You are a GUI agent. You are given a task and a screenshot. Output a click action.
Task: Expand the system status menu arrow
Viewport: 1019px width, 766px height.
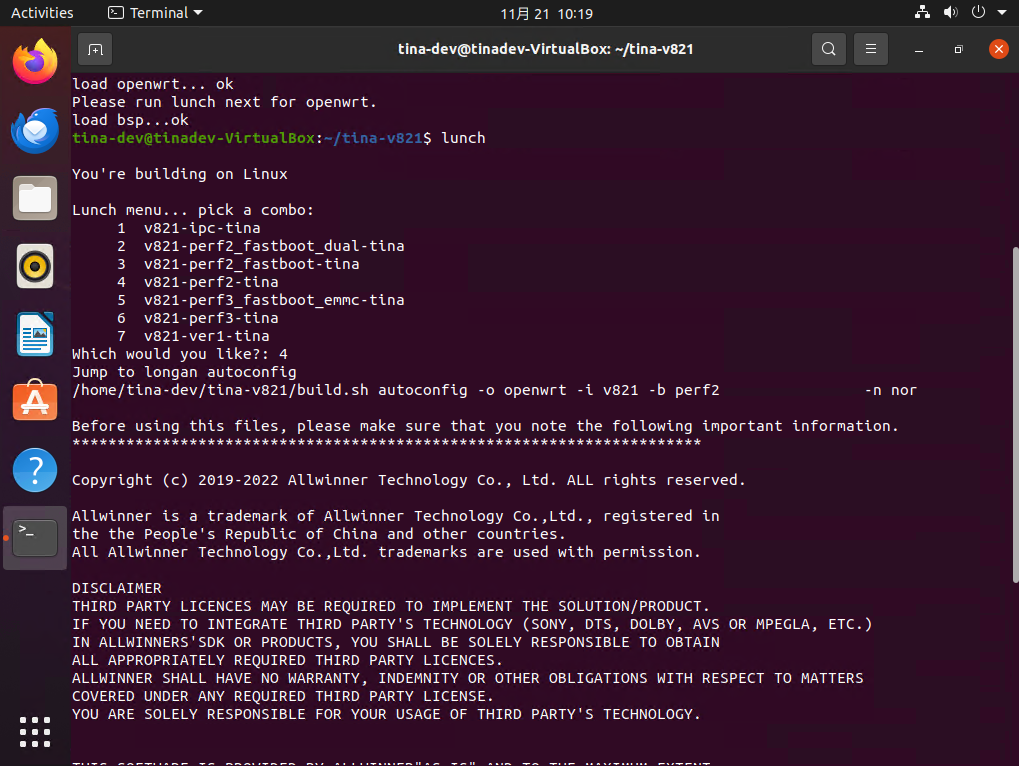click(1001, 13)
